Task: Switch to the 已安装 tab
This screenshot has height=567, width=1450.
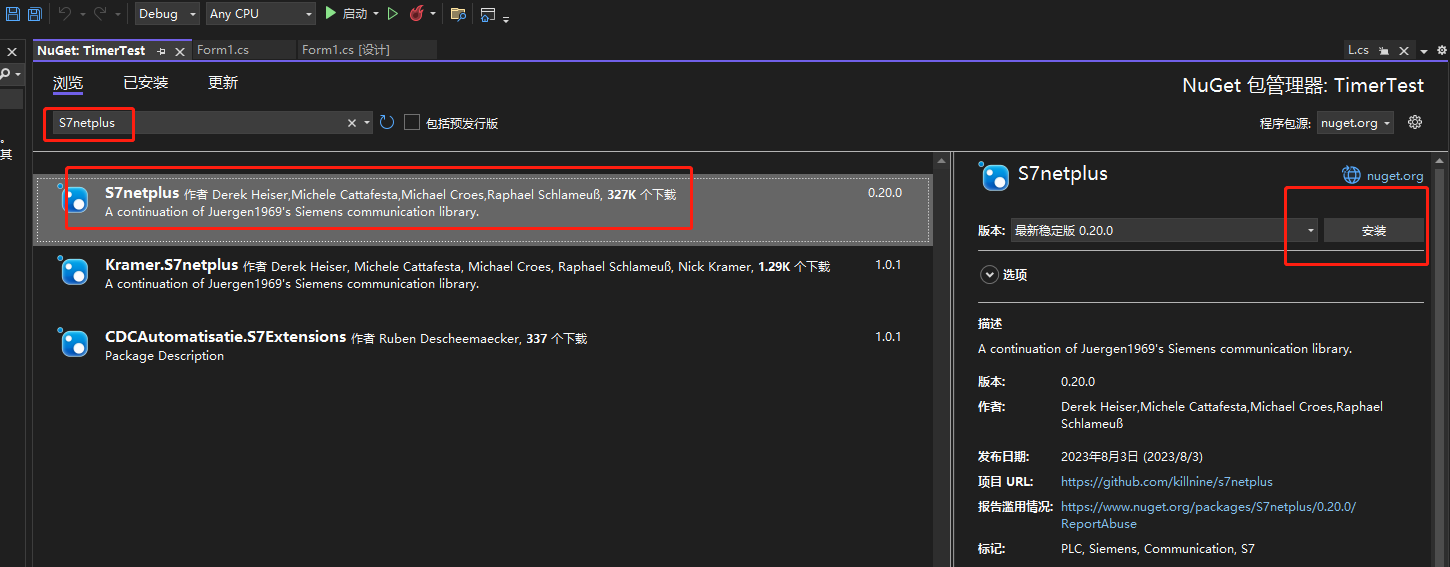Action: tap(146, 83)
